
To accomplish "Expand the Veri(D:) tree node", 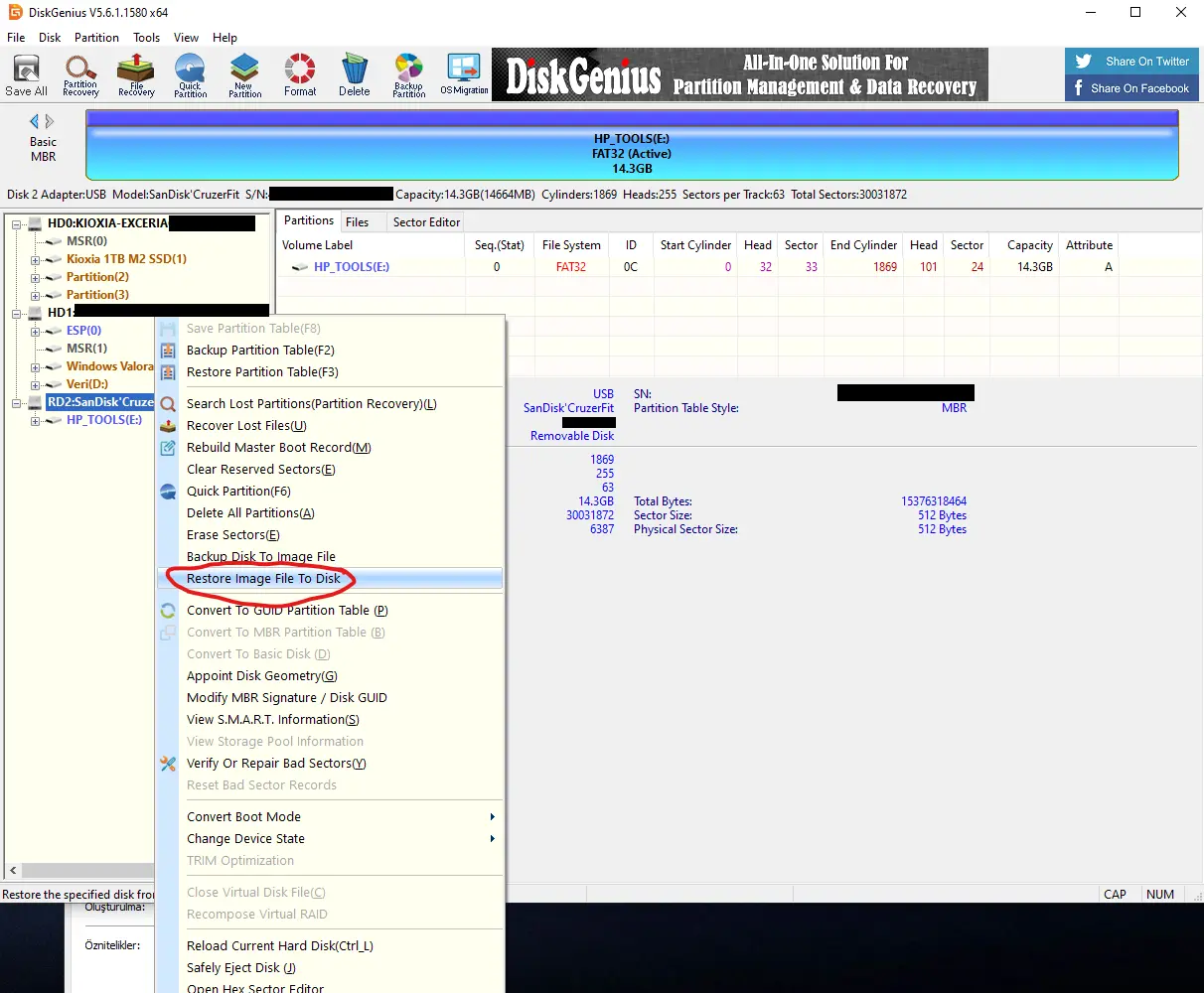I will [36, 385].
